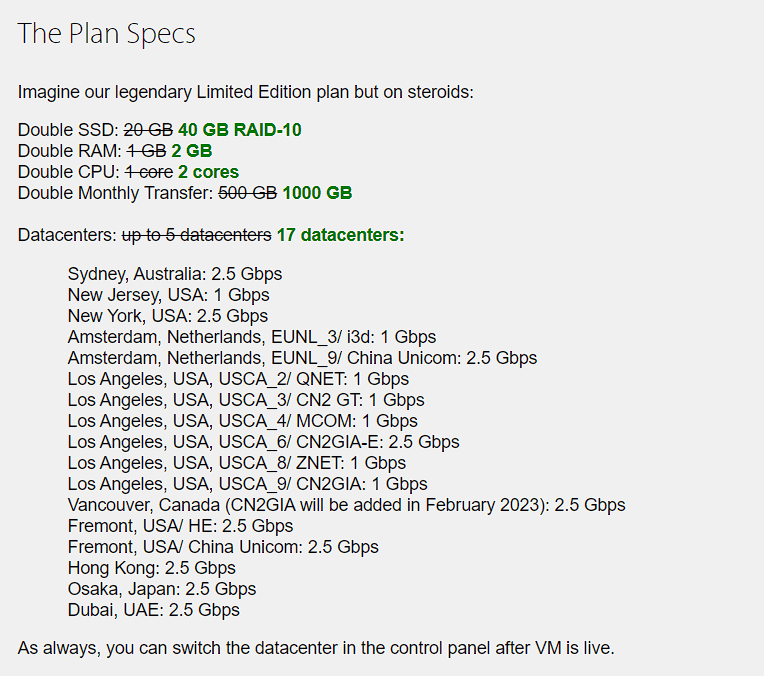This screenshot has height=676, width=764.
Task: Click the Los Angeles USCA_6/ CN2GIA-E entry
Action: pyautogui.click(x=264, y=442)
